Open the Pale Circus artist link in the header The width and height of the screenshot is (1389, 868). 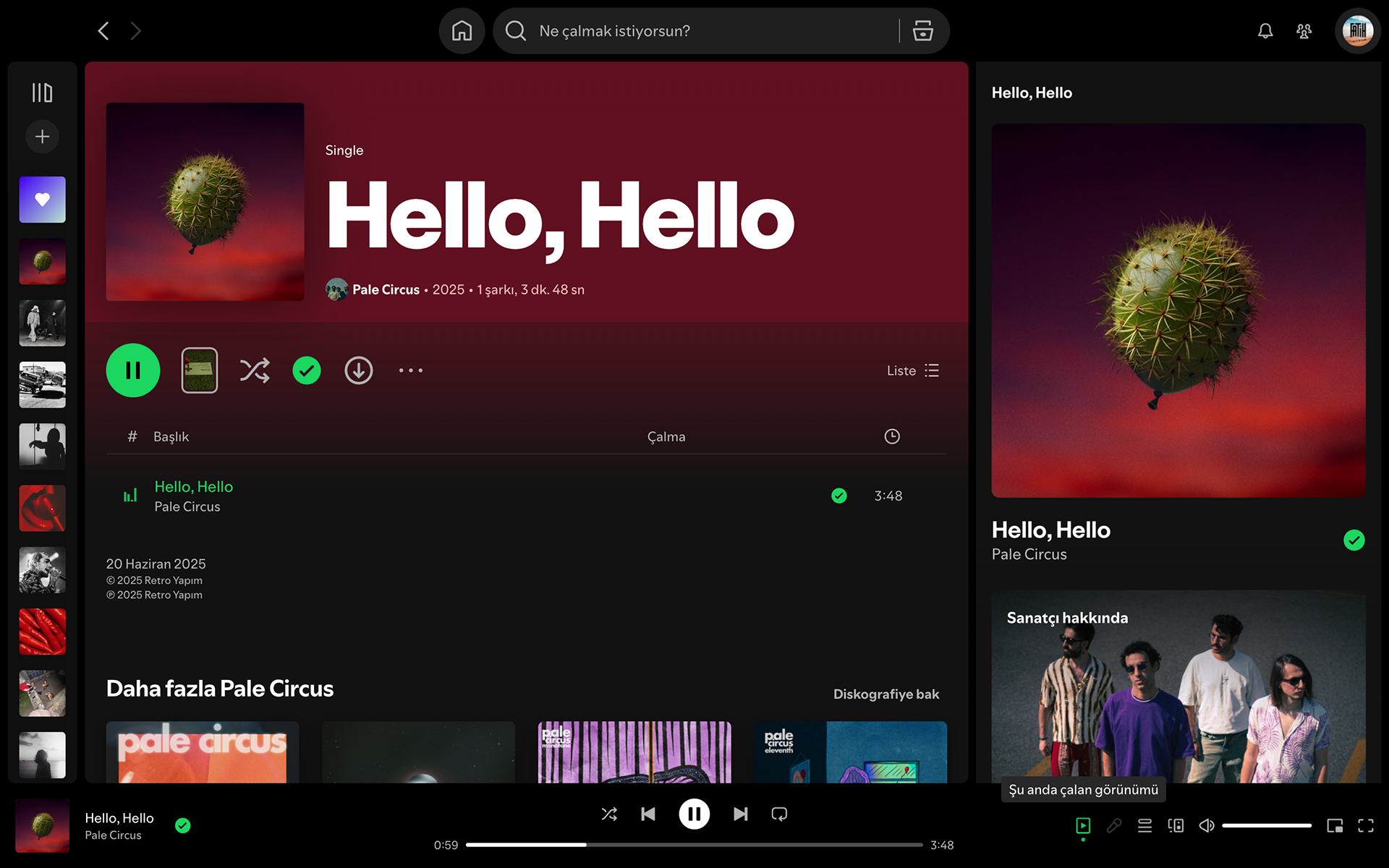(x=386, y=289)
